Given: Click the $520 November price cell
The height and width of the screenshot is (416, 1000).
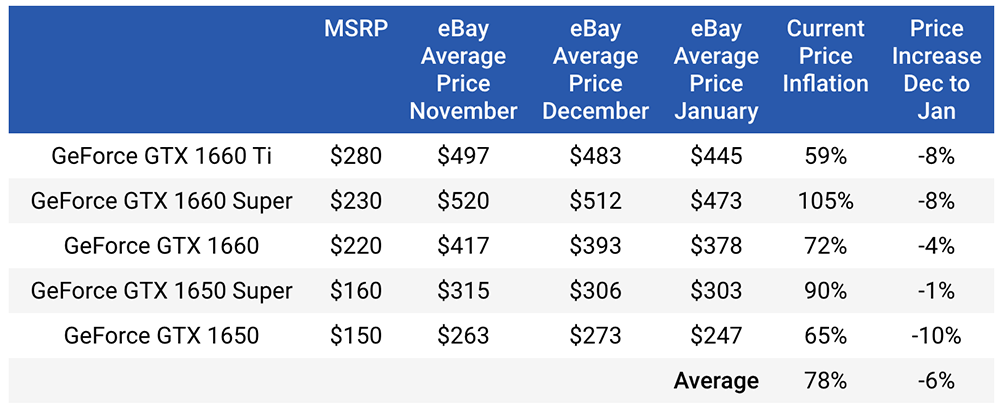Looking at the screenshot, I should (463, 201).
